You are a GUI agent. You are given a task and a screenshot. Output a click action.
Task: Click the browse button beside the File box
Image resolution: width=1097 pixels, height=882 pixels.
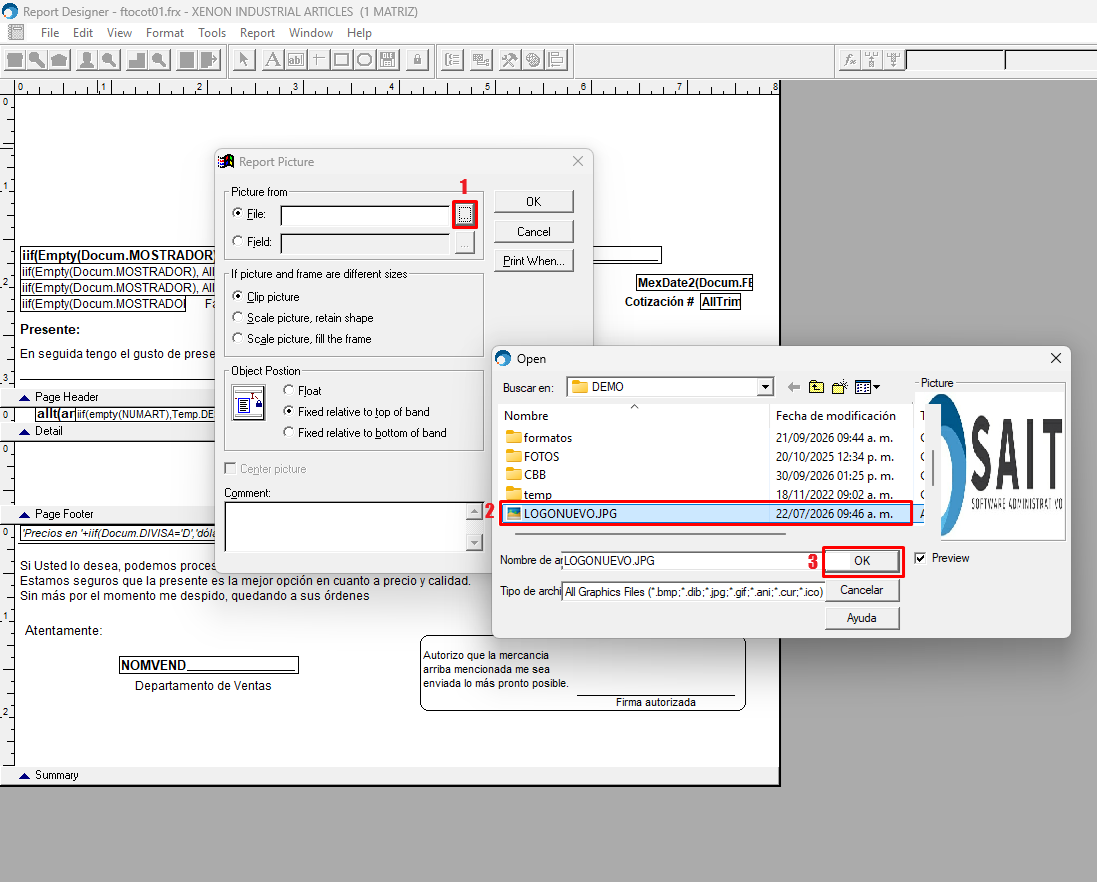coord(465,214)
